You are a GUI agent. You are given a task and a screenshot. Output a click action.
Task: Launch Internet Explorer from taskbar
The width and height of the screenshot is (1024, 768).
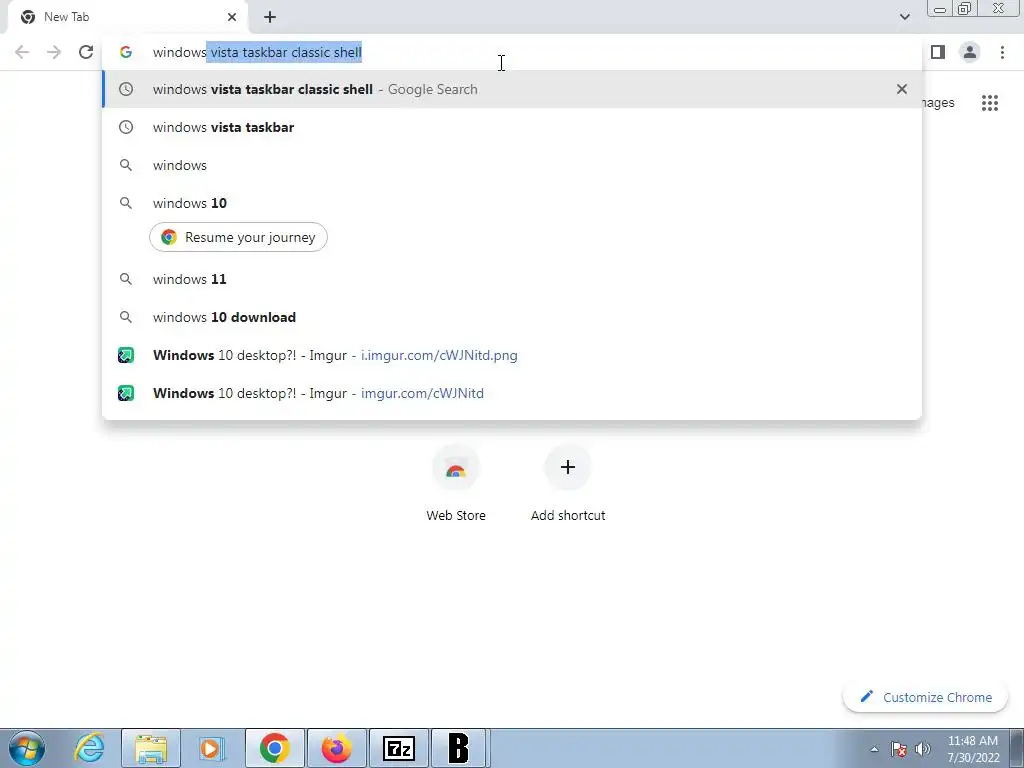coord(89,748)
